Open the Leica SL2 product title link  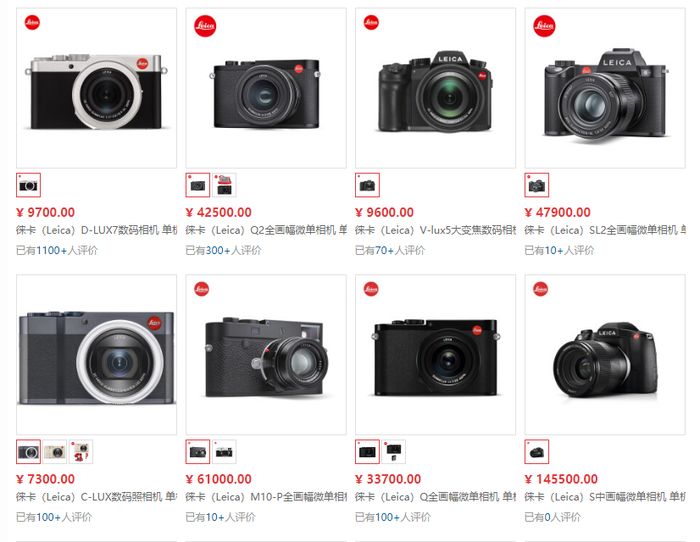605,230
